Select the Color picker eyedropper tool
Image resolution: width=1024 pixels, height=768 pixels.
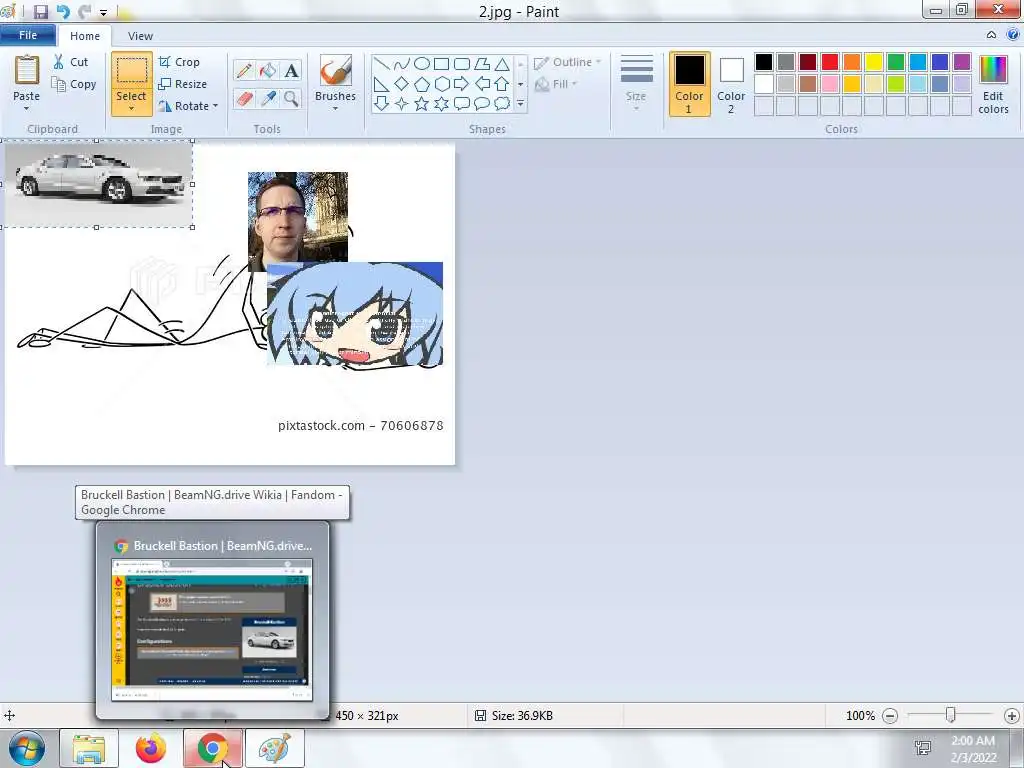[268, 99]
